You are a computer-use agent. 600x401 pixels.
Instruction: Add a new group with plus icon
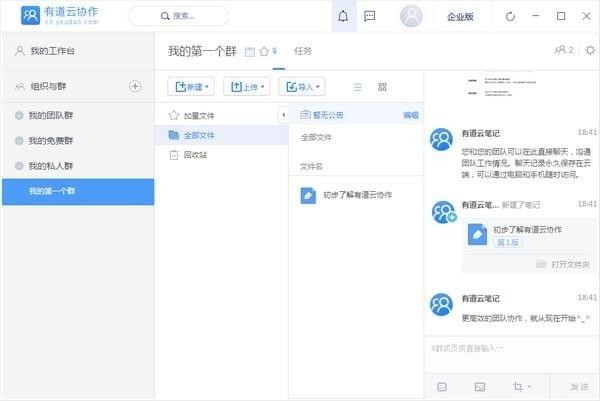coord(135,86)
